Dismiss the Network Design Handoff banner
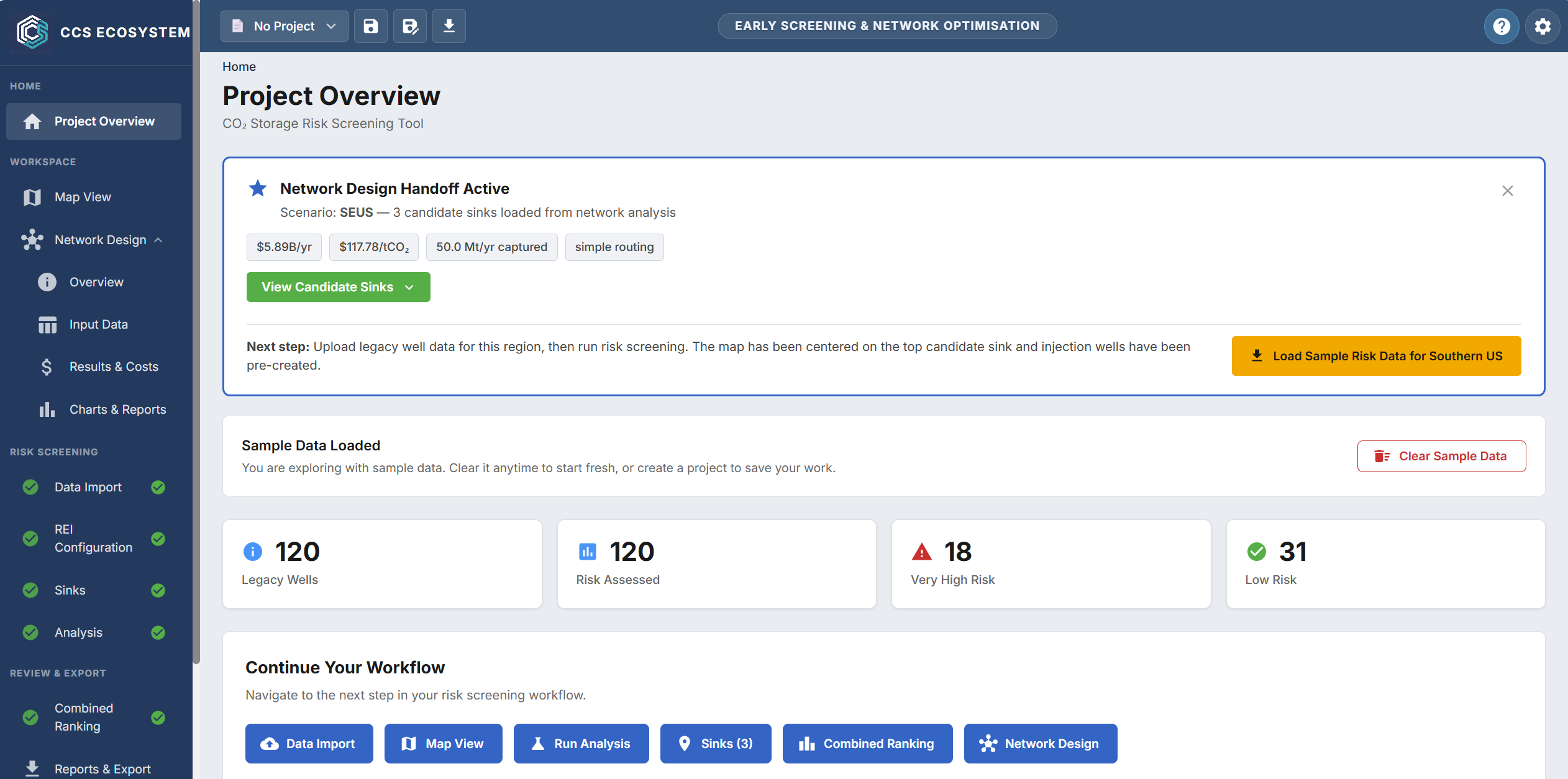This screenshot has width=1568, height=779. [1508, 191]
